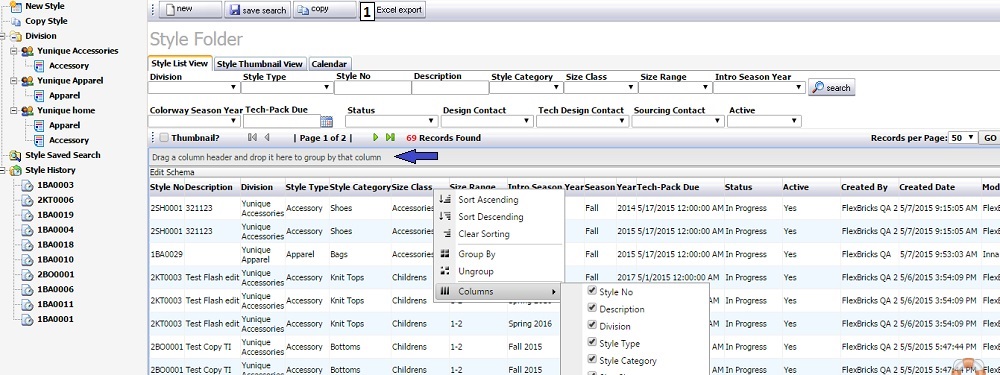Switch to the Calendar tab
Viewport: 1000px width, 375px height.
tap(330, 64)
